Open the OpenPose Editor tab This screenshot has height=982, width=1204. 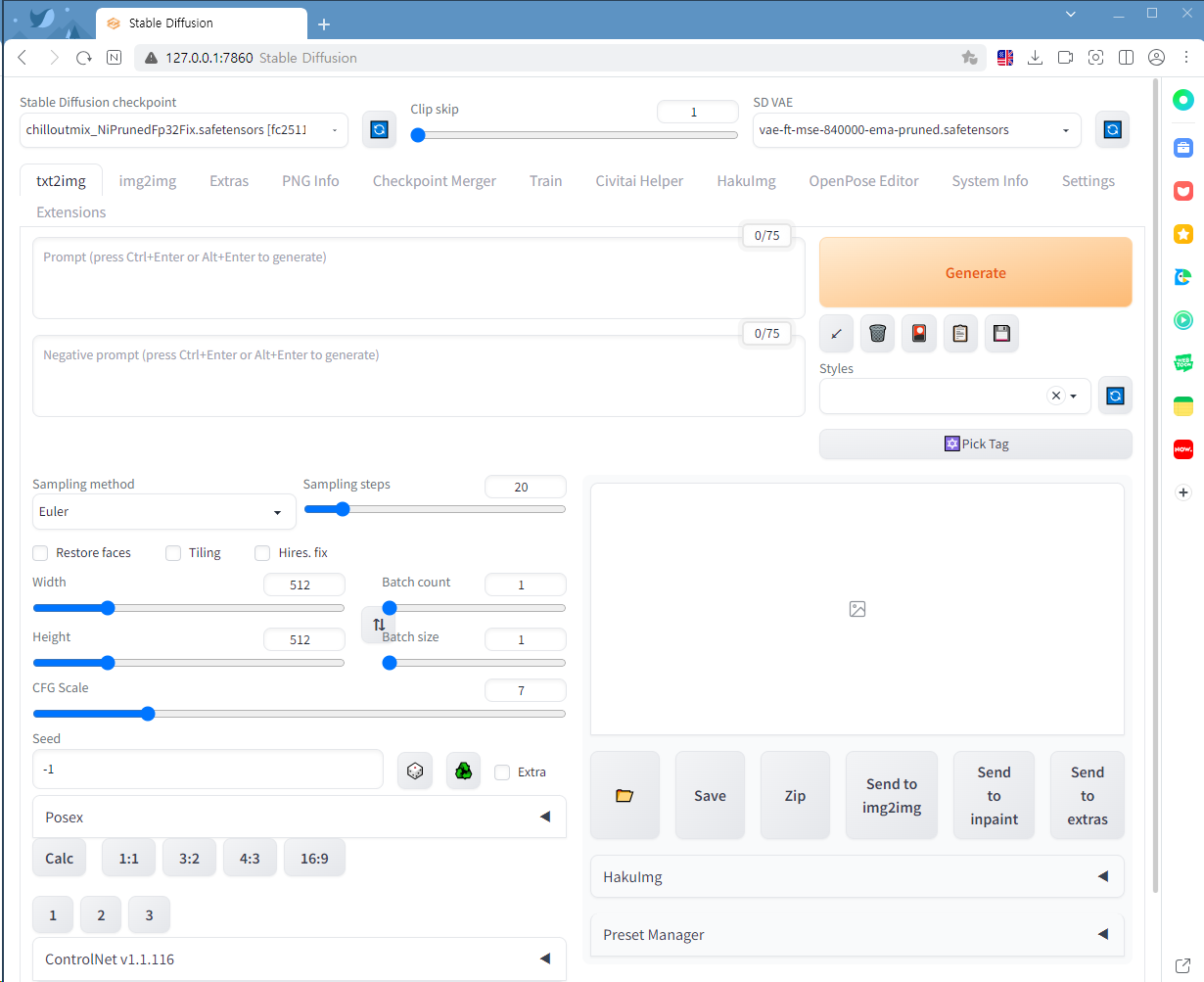(863, 181)
